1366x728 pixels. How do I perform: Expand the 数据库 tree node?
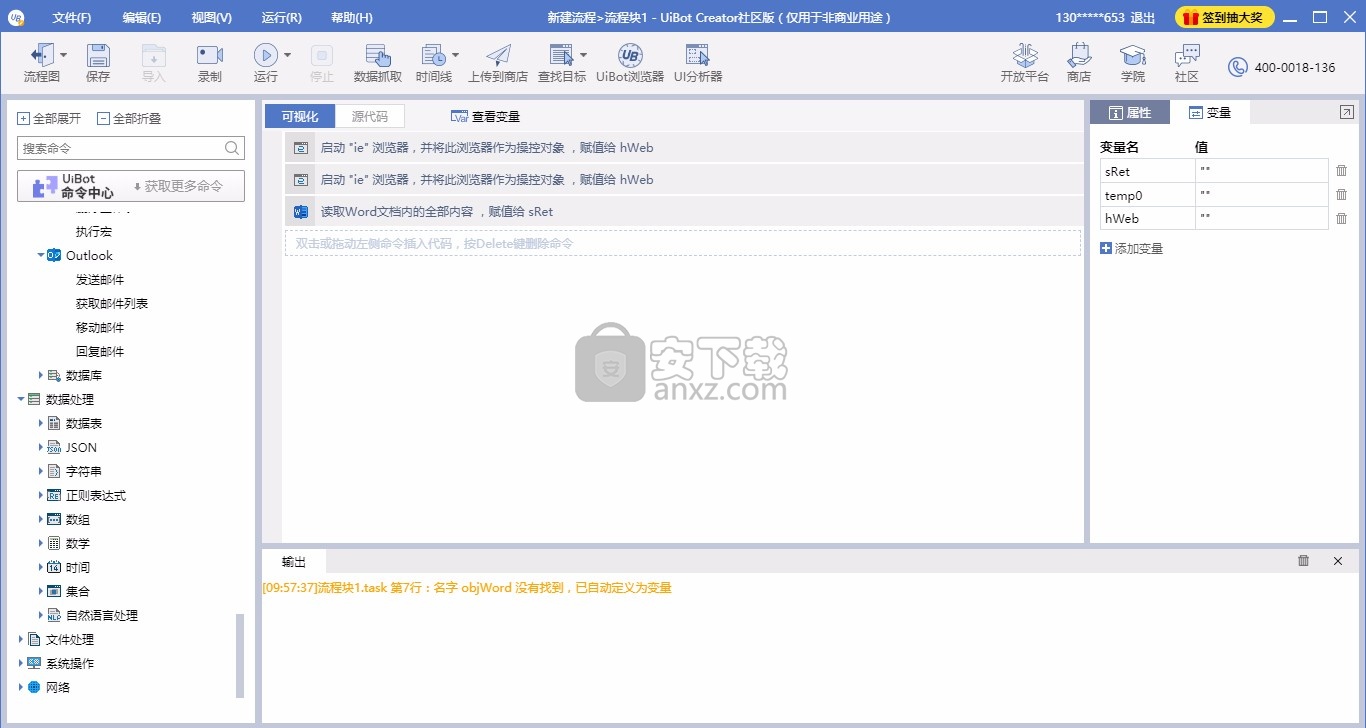41,375
